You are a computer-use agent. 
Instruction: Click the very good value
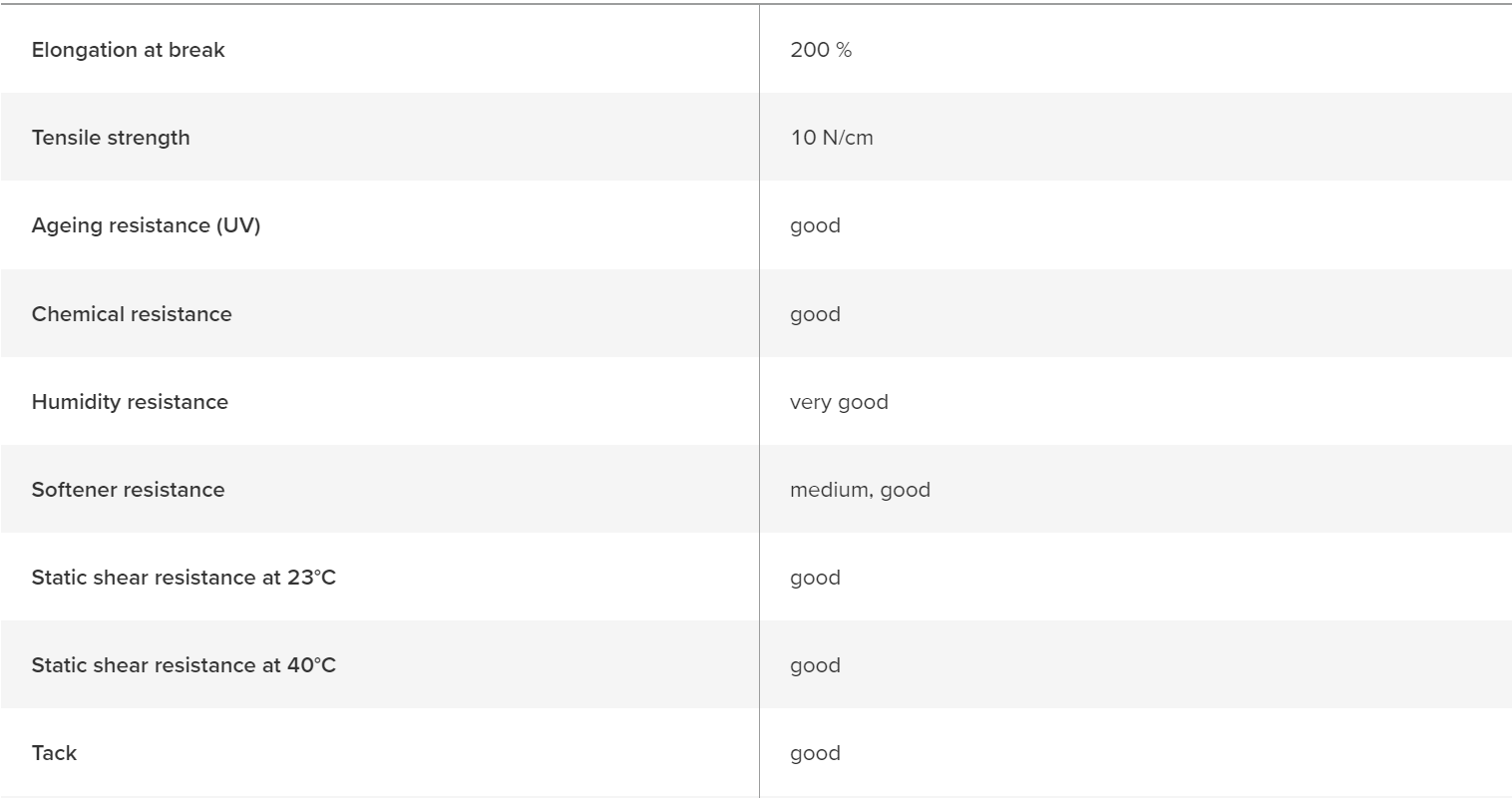click(x=839, y=402)
